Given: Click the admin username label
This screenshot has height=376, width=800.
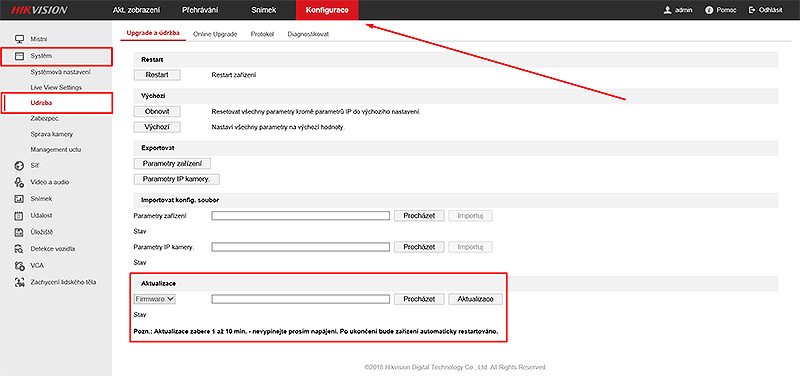Looking at the screenshot, I should tap(684, 10).
